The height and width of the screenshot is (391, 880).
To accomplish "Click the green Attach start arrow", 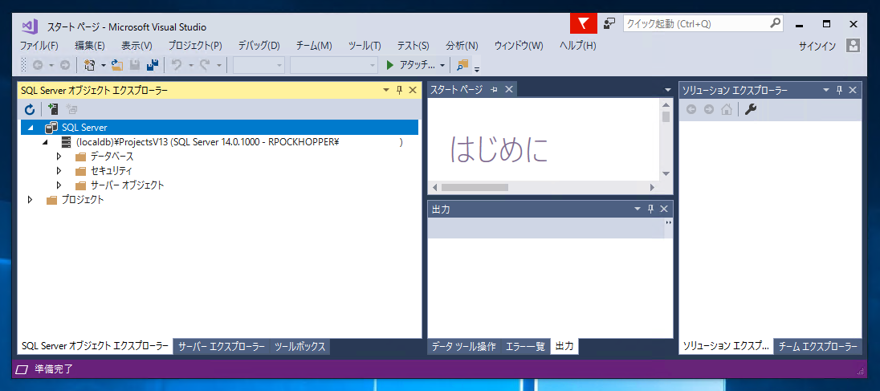I will click(390, 65).
